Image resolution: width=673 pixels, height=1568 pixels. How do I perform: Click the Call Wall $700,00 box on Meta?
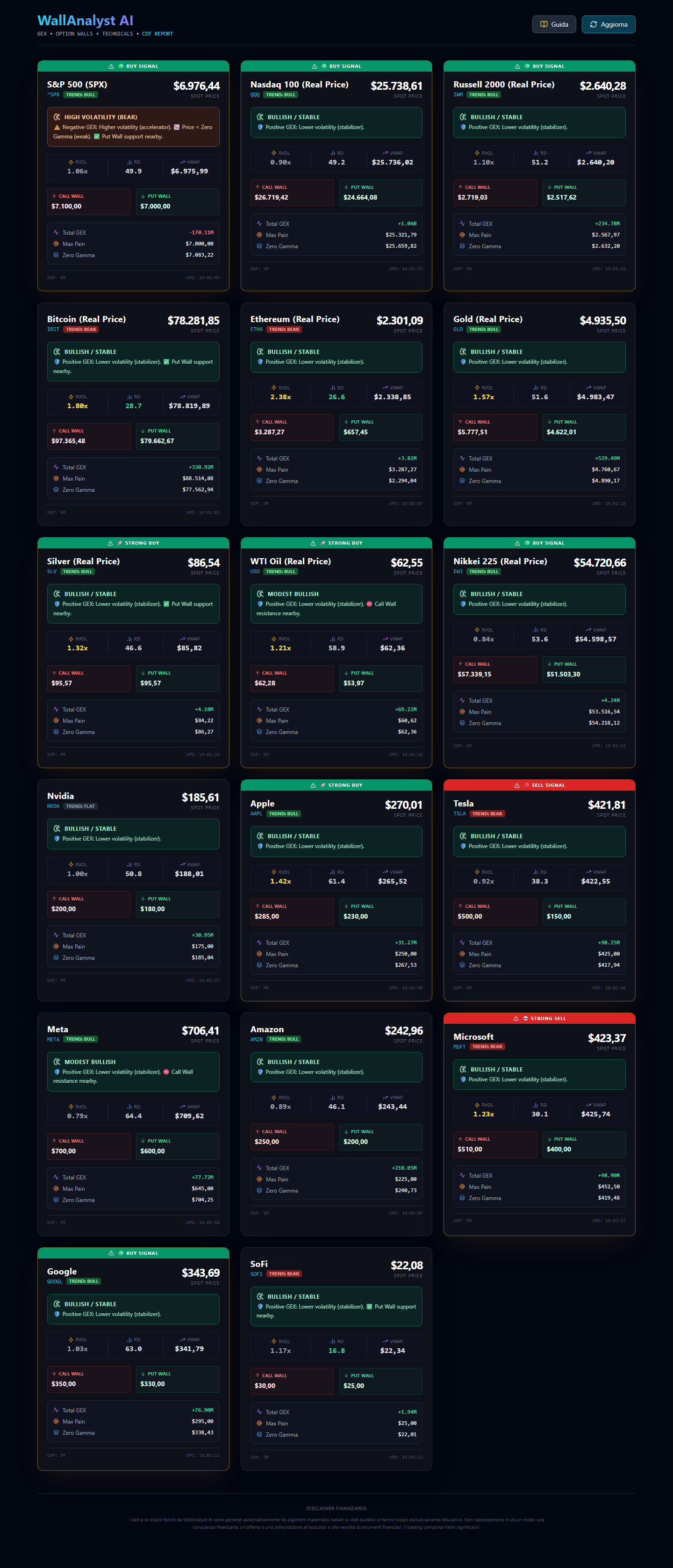tap(89, 1146)
